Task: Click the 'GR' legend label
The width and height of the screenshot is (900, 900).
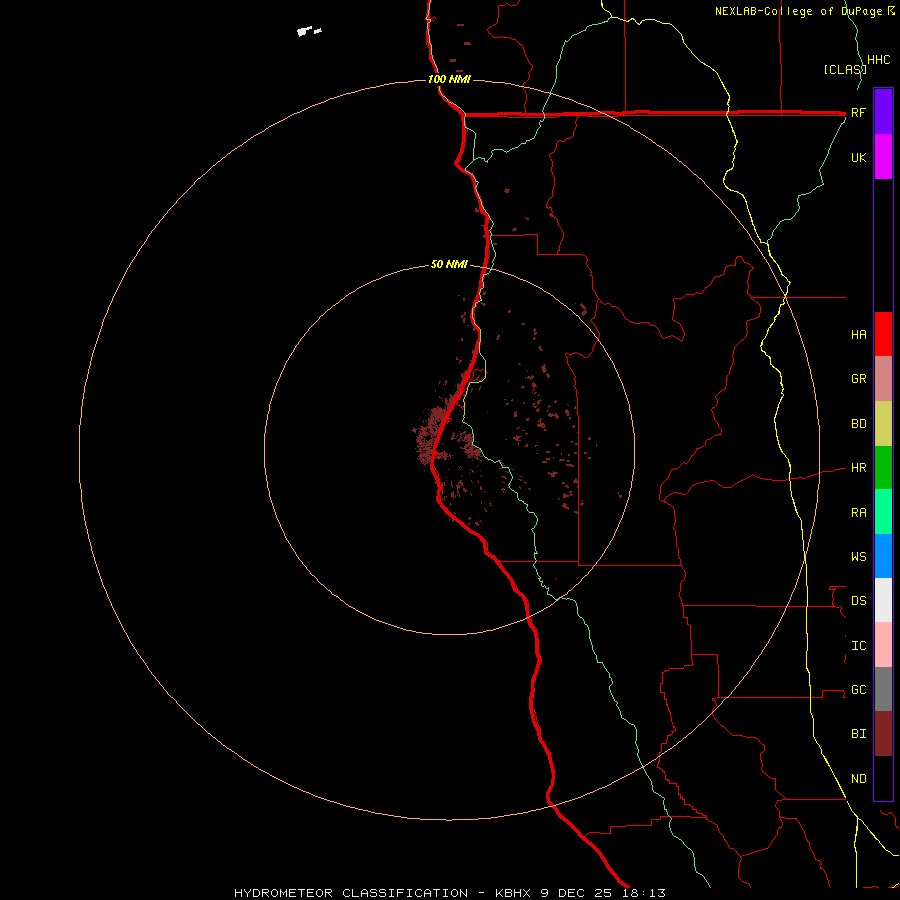Action: coord(858,379)
